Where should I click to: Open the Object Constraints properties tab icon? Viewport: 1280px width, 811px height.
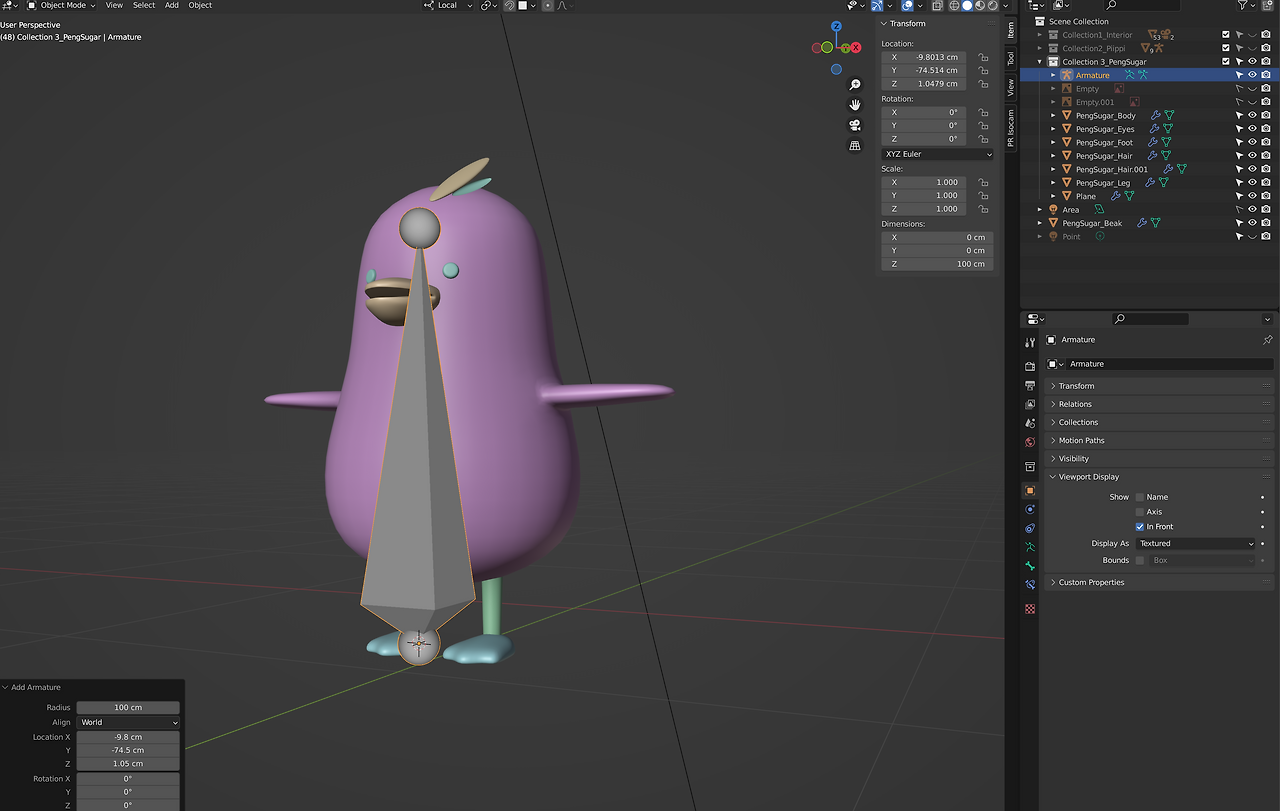pos(1030,528)
